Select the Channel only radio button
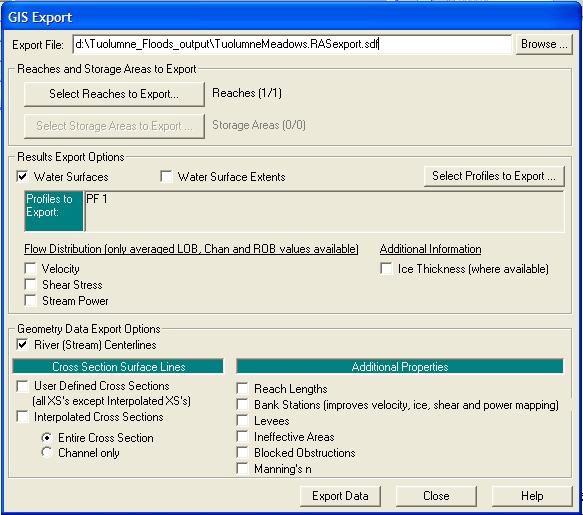 [47, 453]
